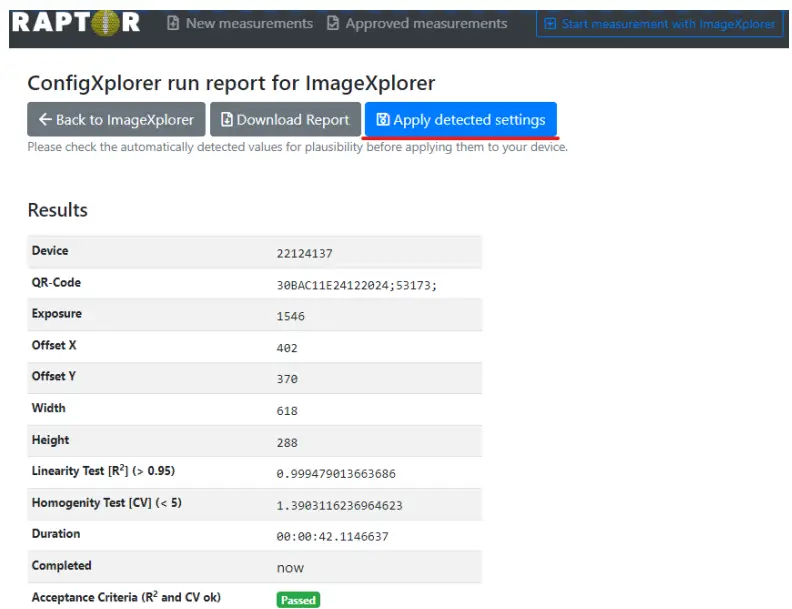The image size is (792, 609).
Task: Click the Width row label
Action: 48,408
